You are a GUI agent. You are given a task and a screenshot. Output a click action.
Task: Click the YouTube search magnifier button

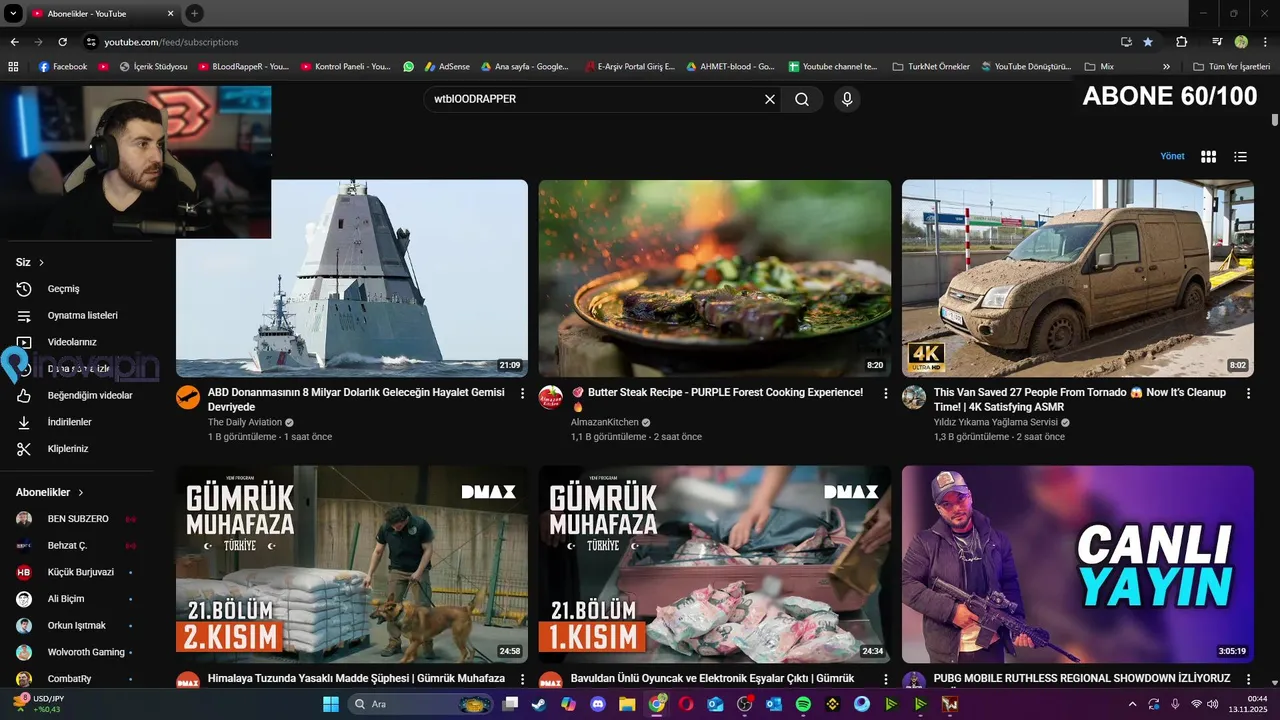[x=802, y=99]
